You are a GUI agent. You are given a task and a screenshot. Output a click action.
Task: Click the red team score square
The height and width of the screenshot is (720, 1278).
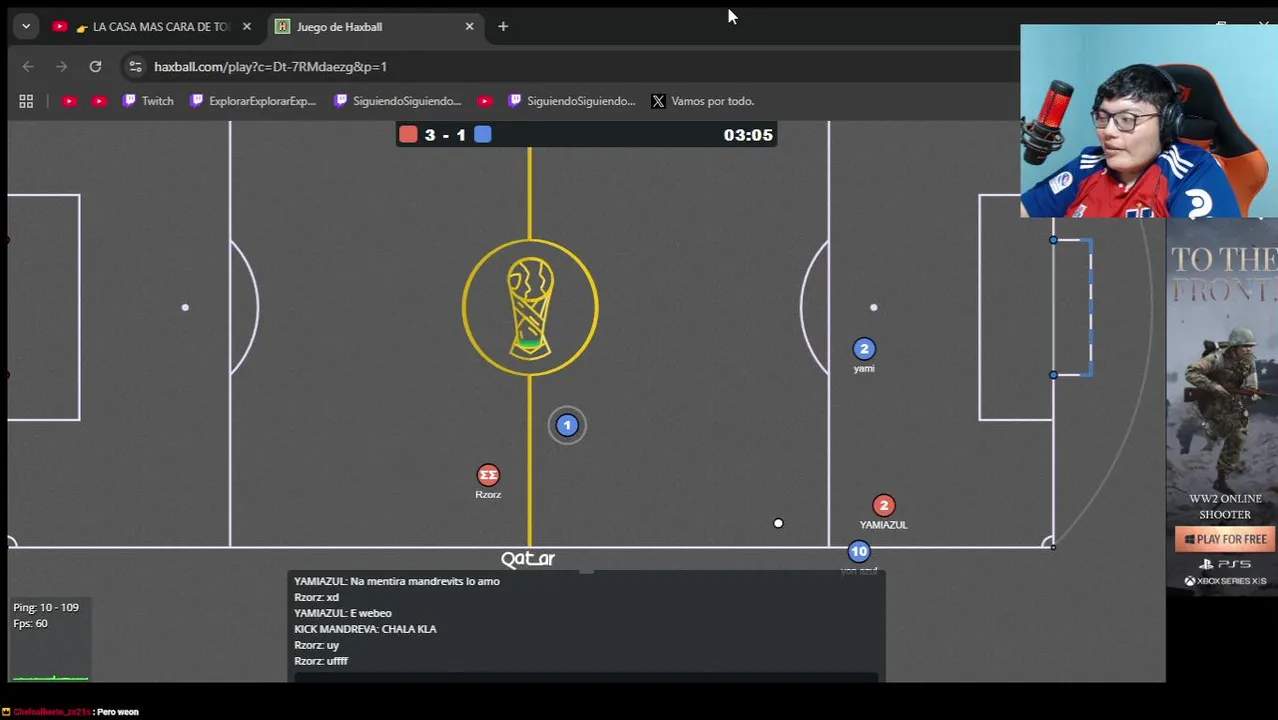[408, 134]
